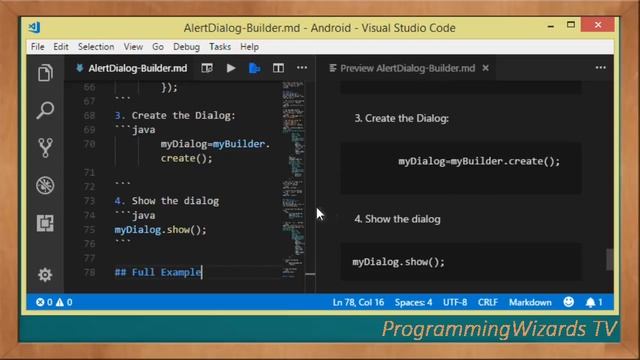Click '4. Show the dialog' in preview

397,219
